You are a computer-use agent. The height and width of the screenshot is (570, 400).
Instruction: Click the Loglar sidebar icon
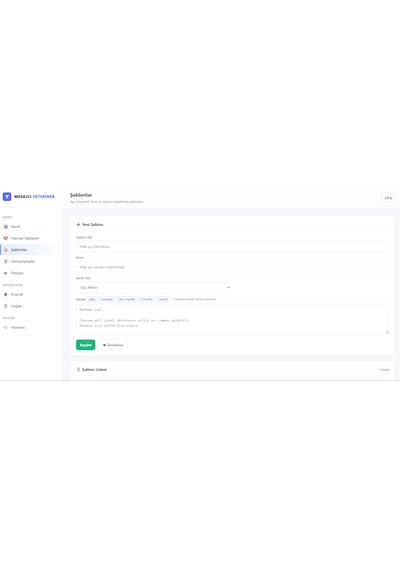point(5,306)
